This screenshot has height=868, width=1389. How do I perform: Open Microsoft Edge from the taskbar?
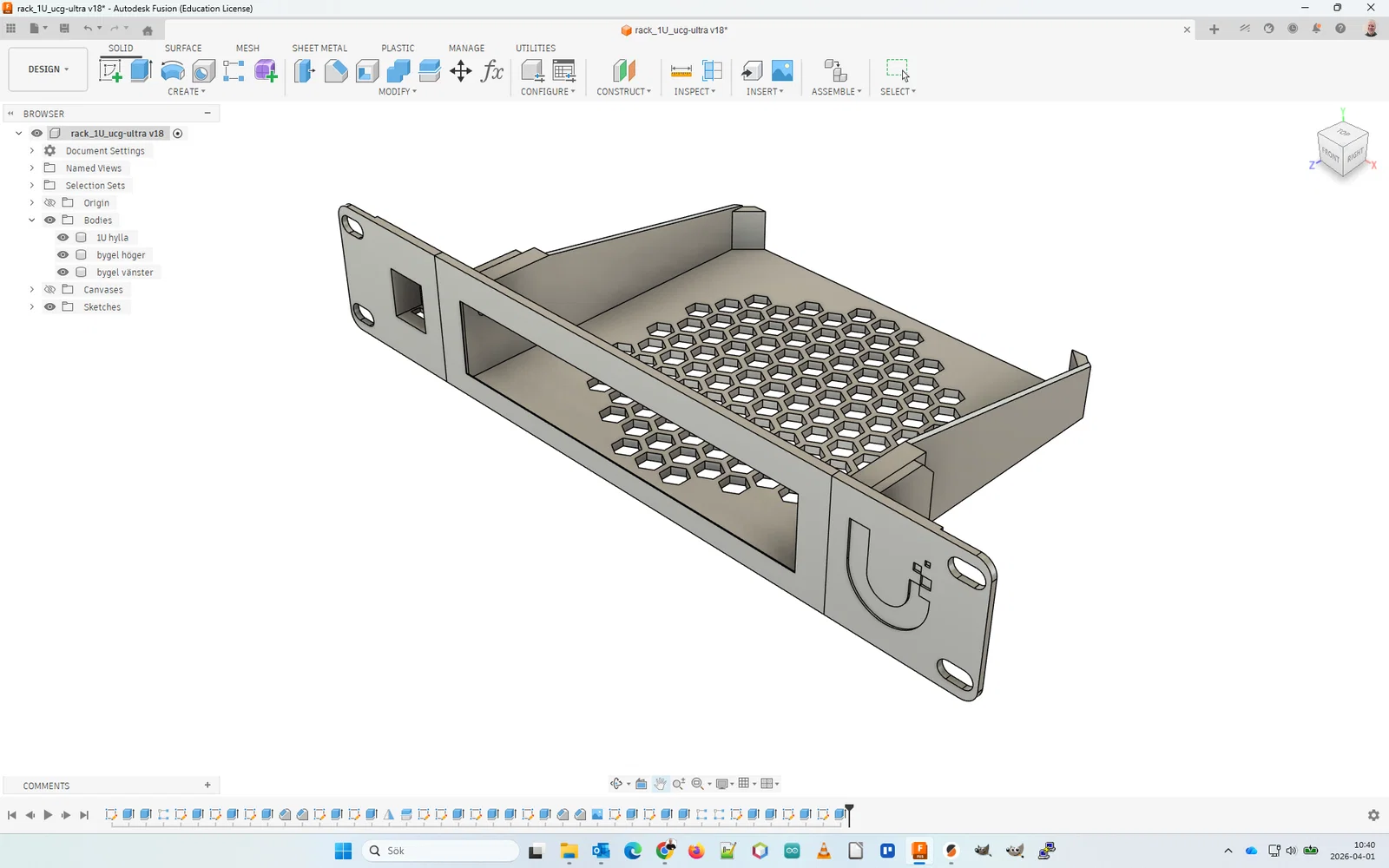tap(633, 851)
